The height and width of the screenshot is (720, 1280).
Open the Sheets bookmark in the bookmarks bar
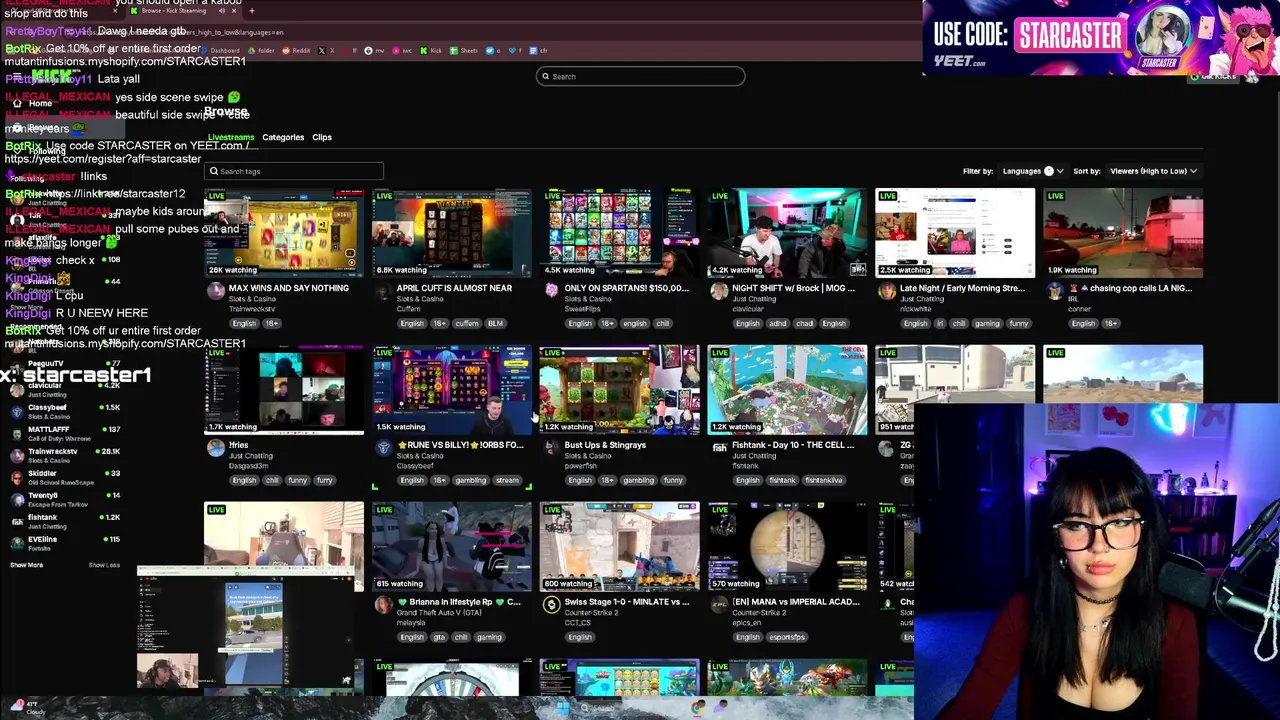[464, 50]
